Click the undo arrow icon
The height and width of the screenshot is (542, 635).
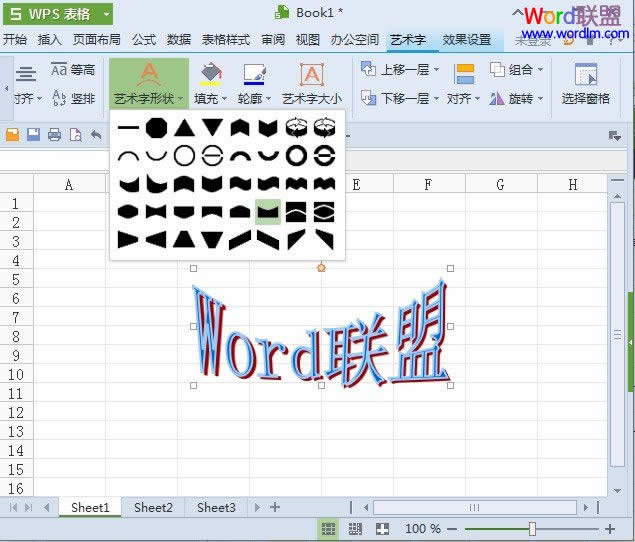pos(96,135)
